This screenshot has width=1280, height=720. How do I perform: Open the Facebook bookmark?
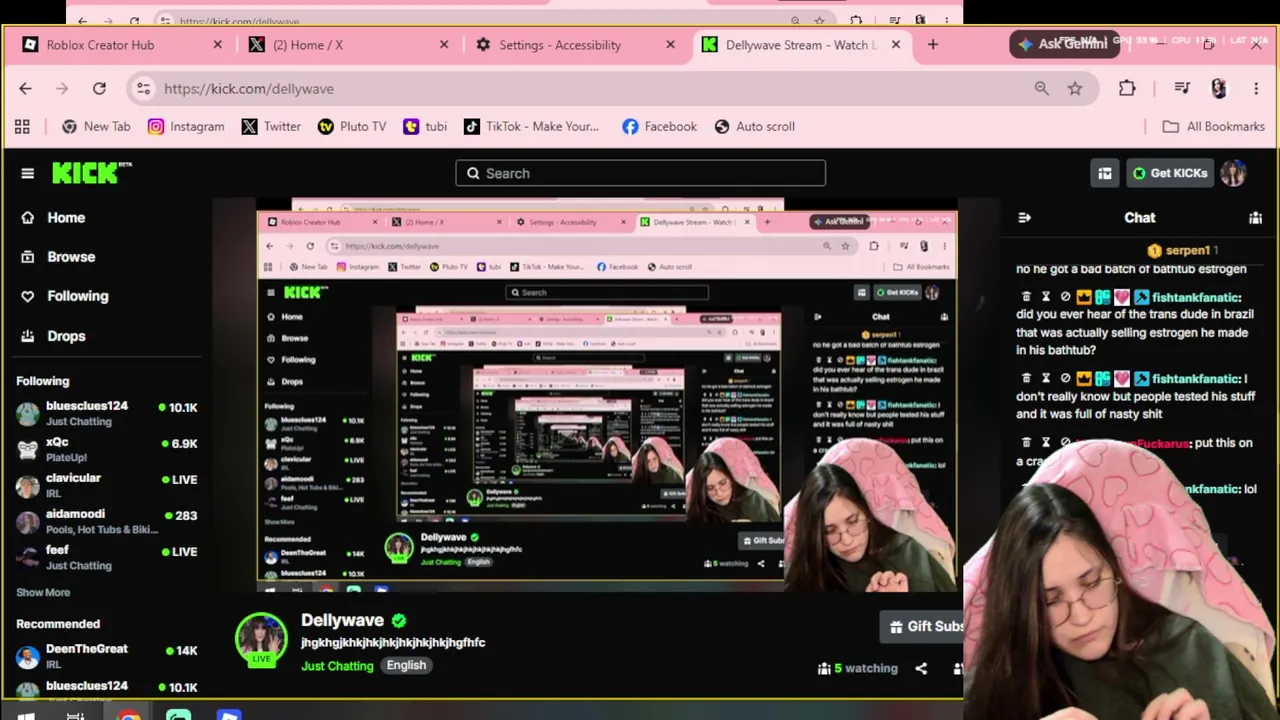pos(659,127)
